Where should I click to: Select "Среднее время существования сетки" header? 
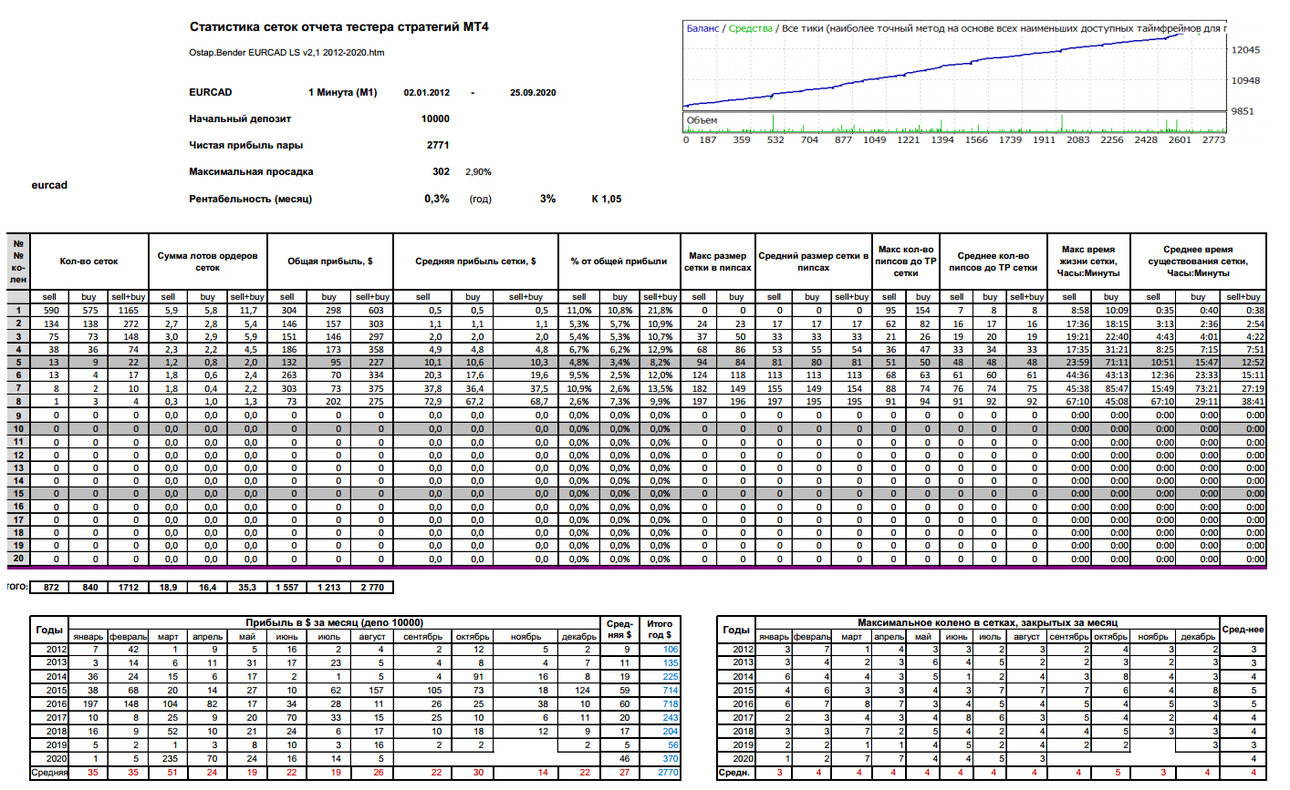point(1197,261)
